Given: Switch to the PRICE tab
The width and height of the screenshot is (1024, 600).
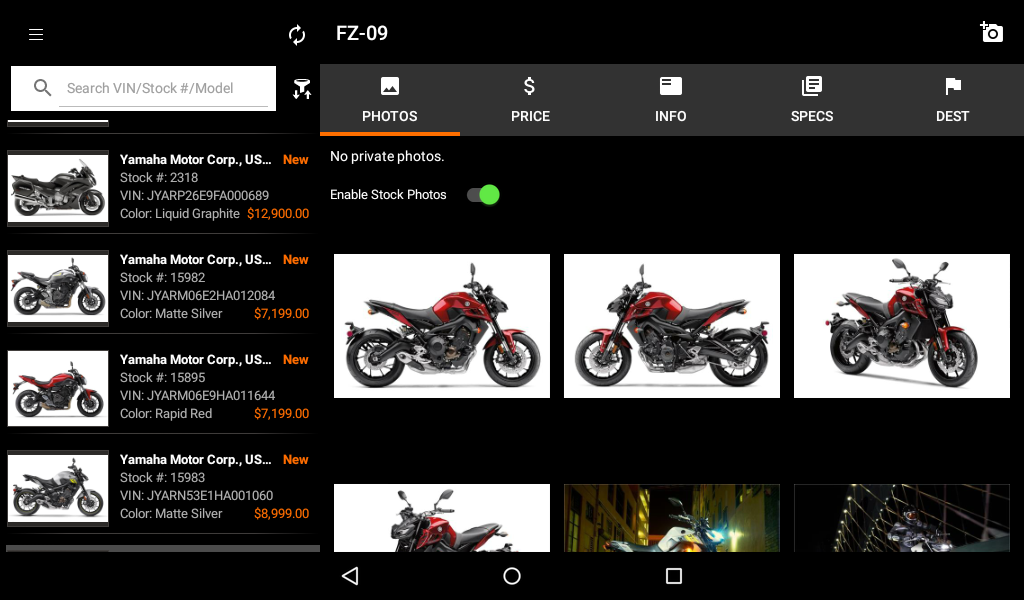Looking at the screenshot, I should (530, 100).
